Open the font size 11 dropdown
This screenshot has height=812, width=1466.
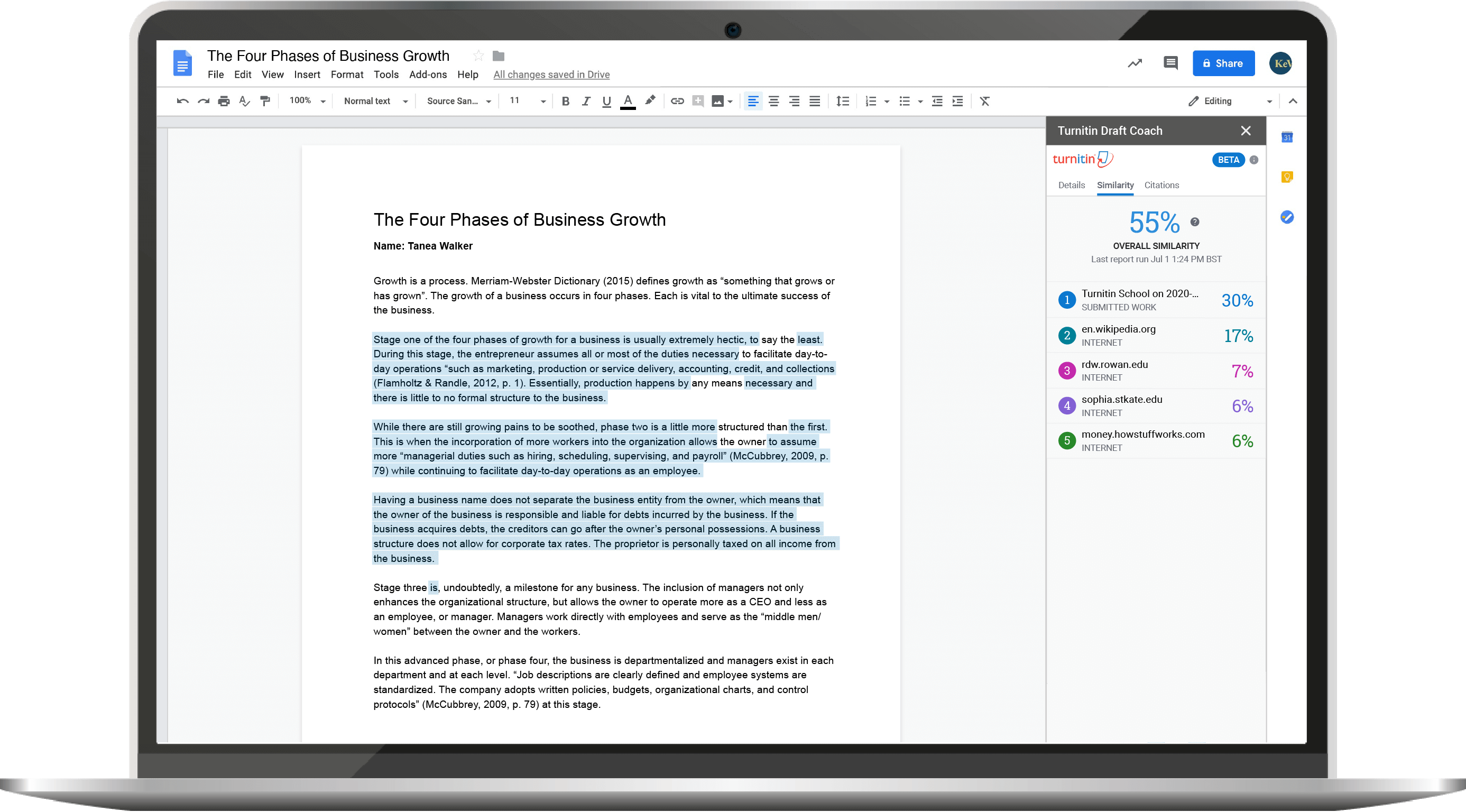[x=528, y=101]
